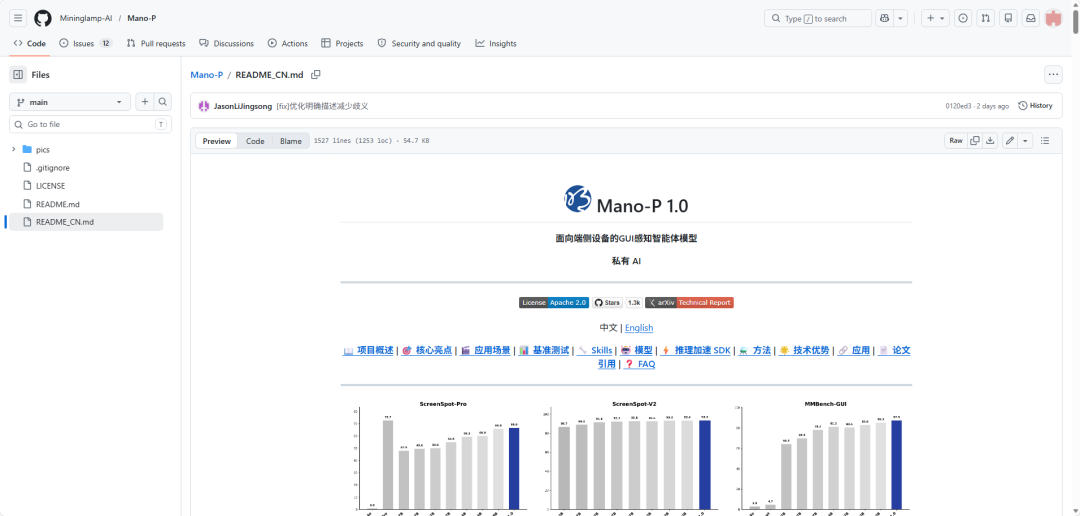Open the hamburger navigation menu
Screen dimensions: 1080x516
19,19
